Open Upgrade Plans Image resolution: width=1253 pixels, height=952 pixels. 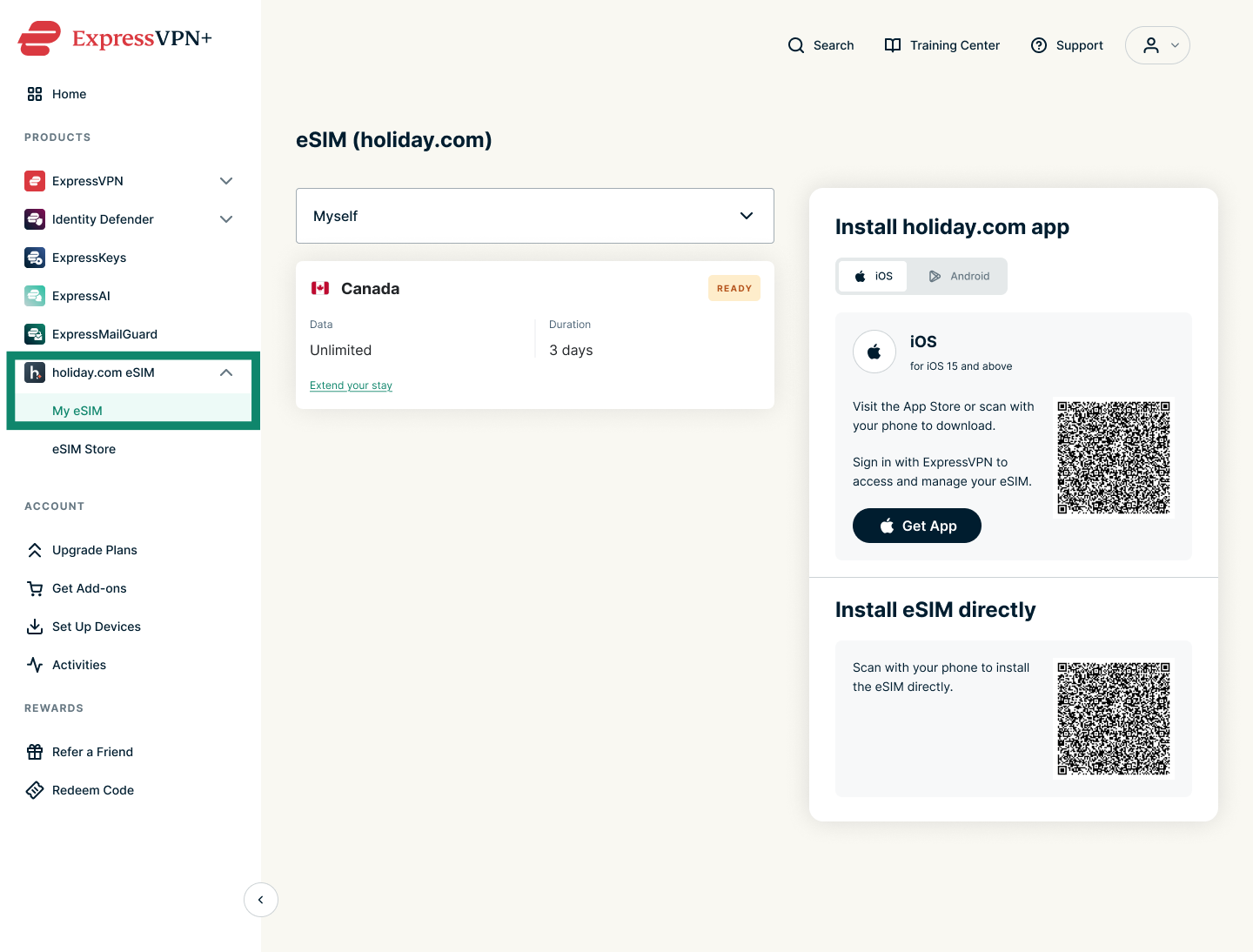95,550
